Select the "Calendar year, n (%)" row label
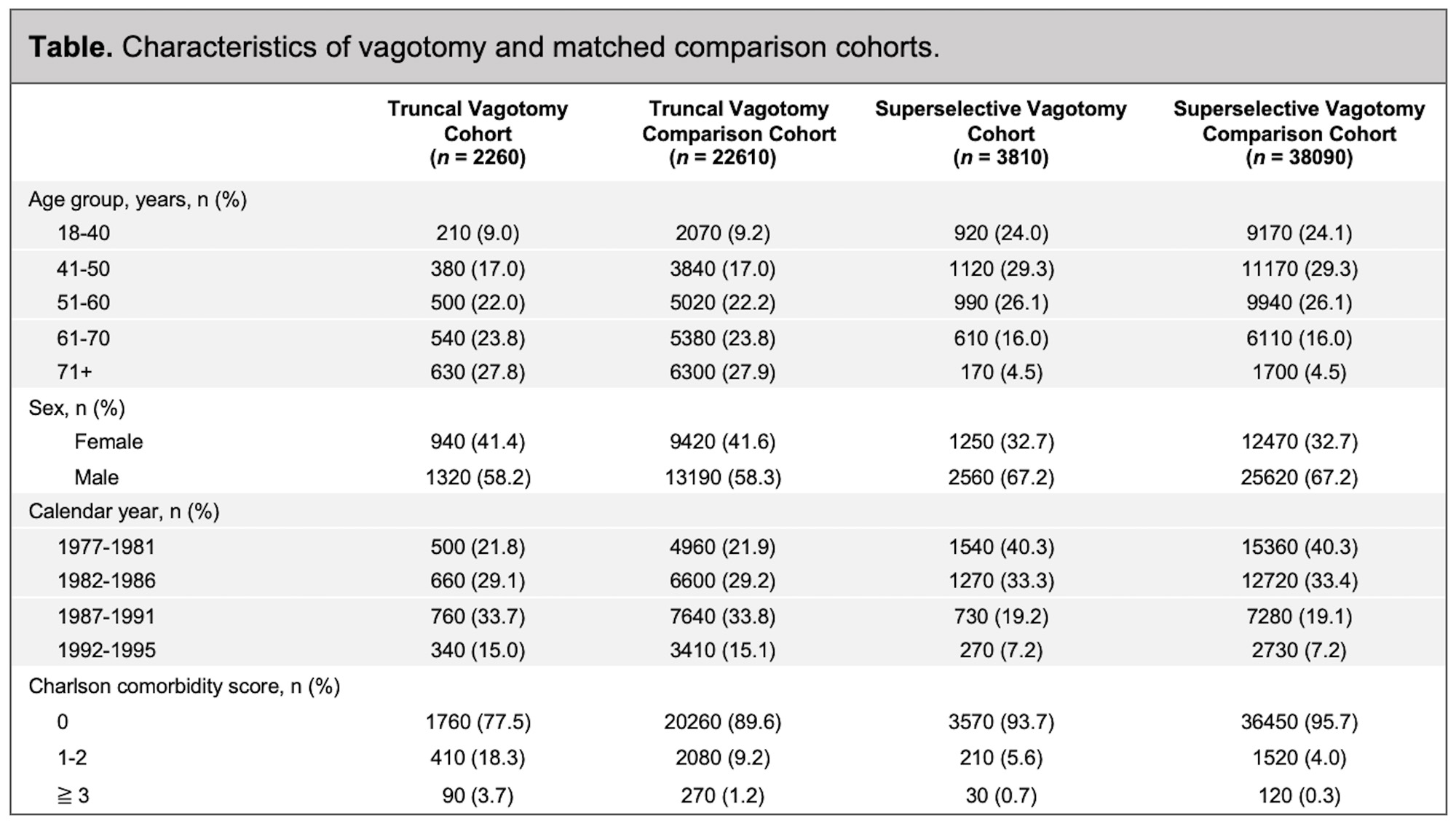 [x=124, y=512]
